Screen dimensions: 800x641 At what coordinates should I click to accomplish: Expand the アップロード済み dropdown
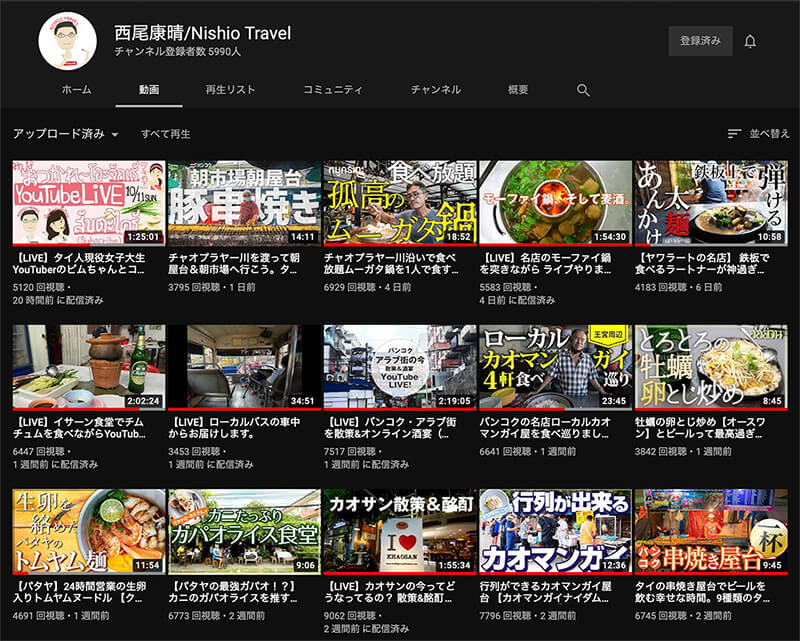coord(66,134)
